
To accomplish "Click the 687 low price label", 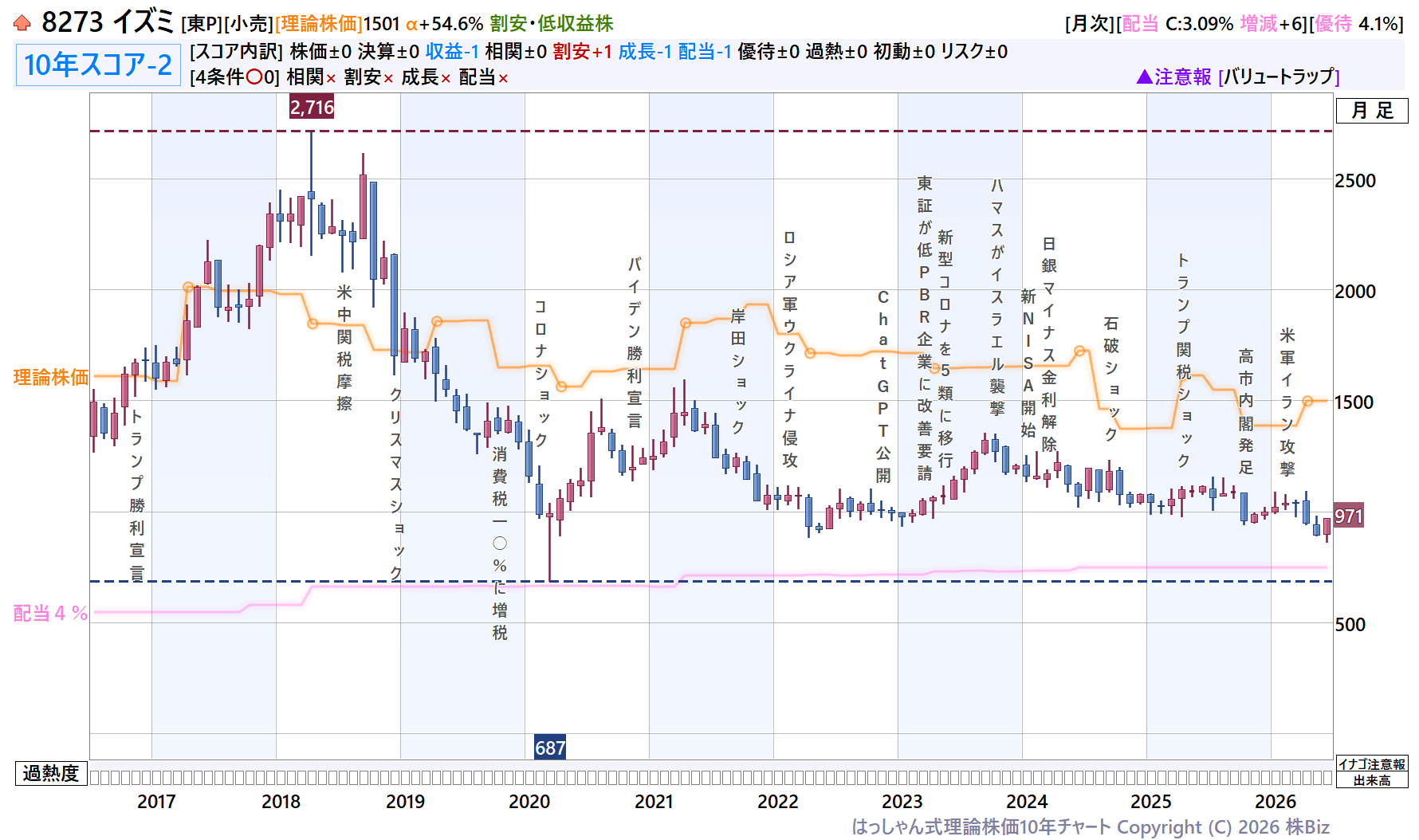I will click(550, 748).
